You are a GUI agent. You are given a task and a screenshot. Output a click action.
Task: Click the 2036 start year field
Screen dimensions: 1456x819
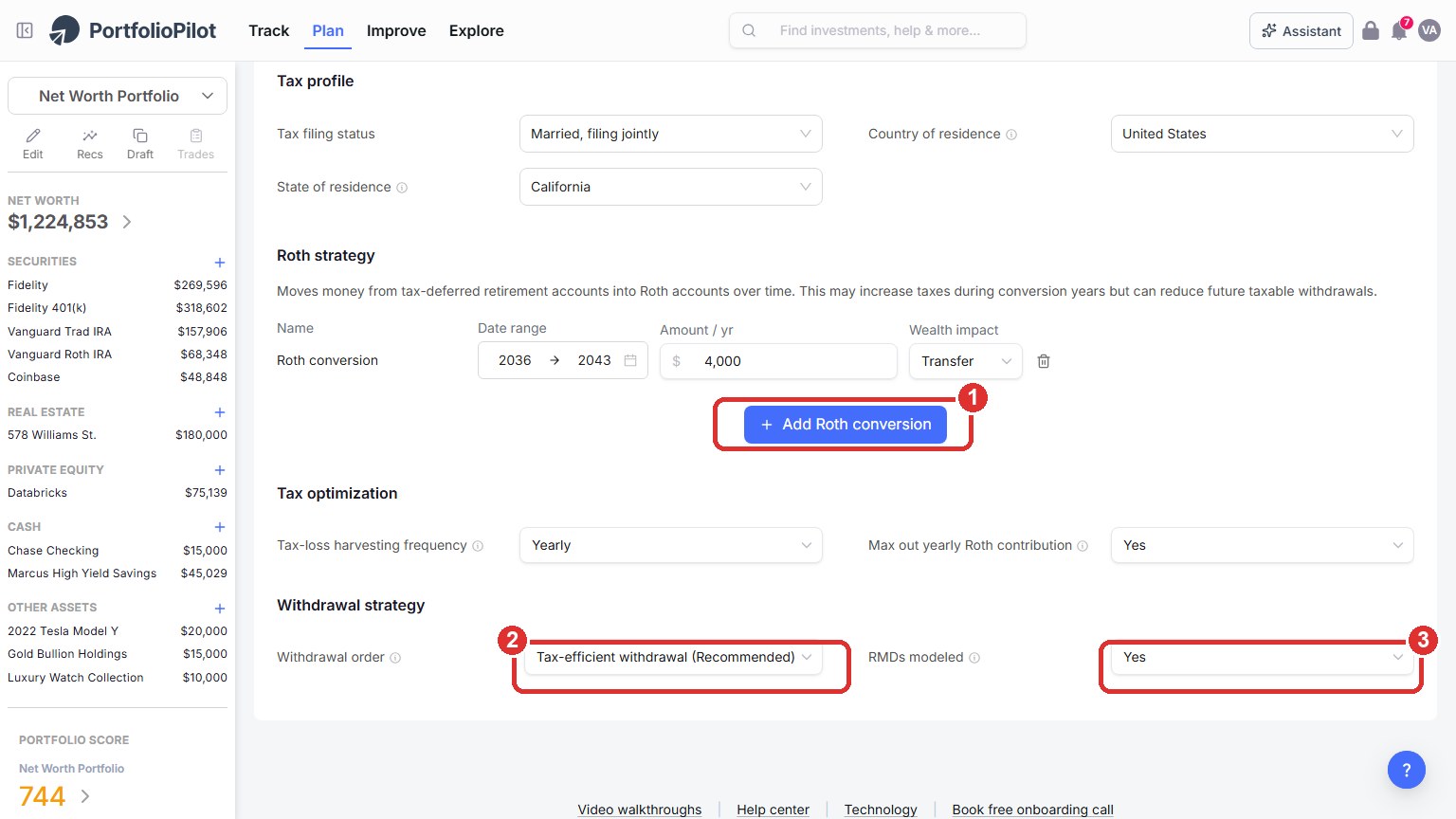(x=515, y=360)
